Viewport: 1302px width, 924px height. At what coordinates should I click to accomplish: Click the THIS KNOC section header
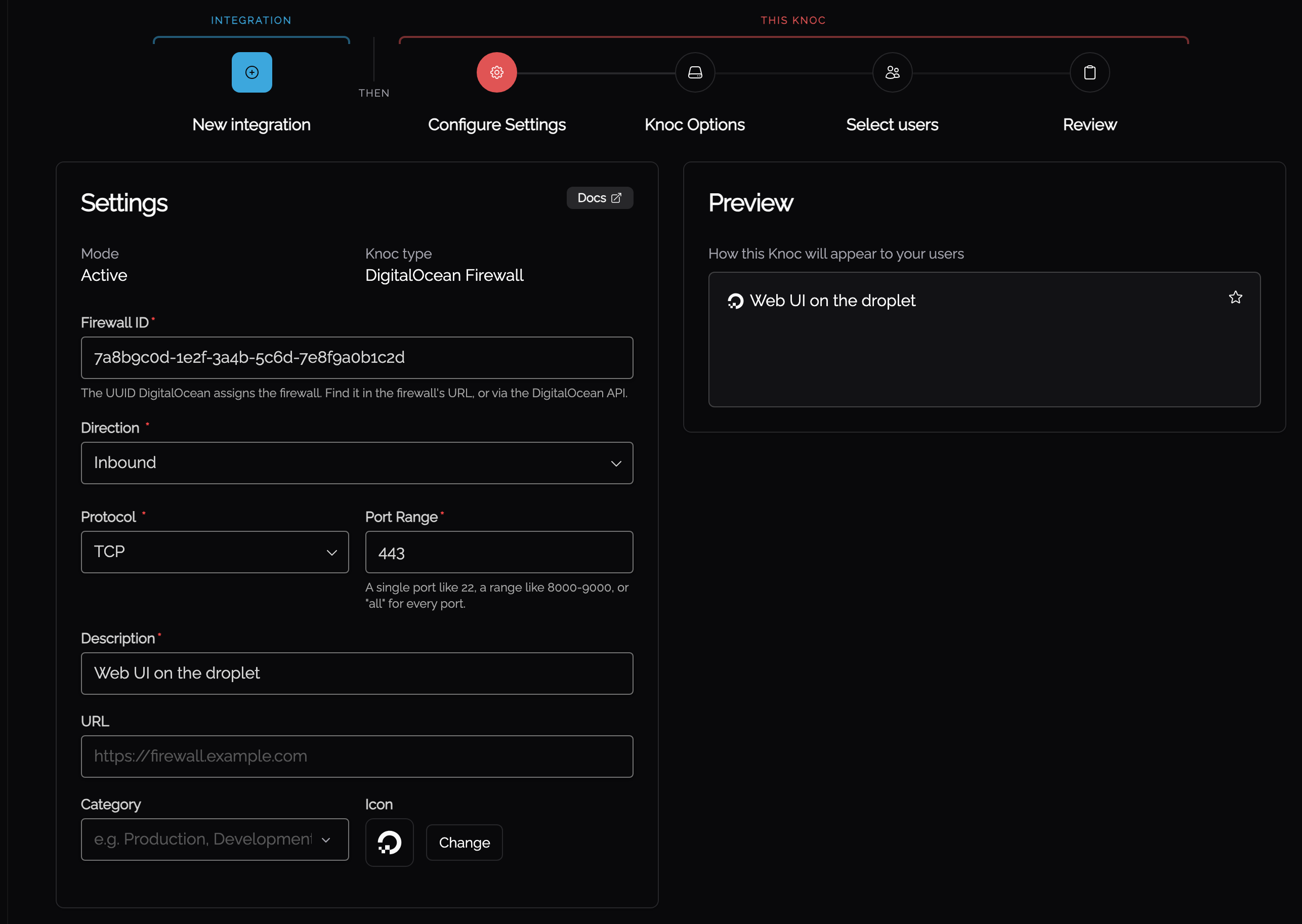tap(793, 20)
